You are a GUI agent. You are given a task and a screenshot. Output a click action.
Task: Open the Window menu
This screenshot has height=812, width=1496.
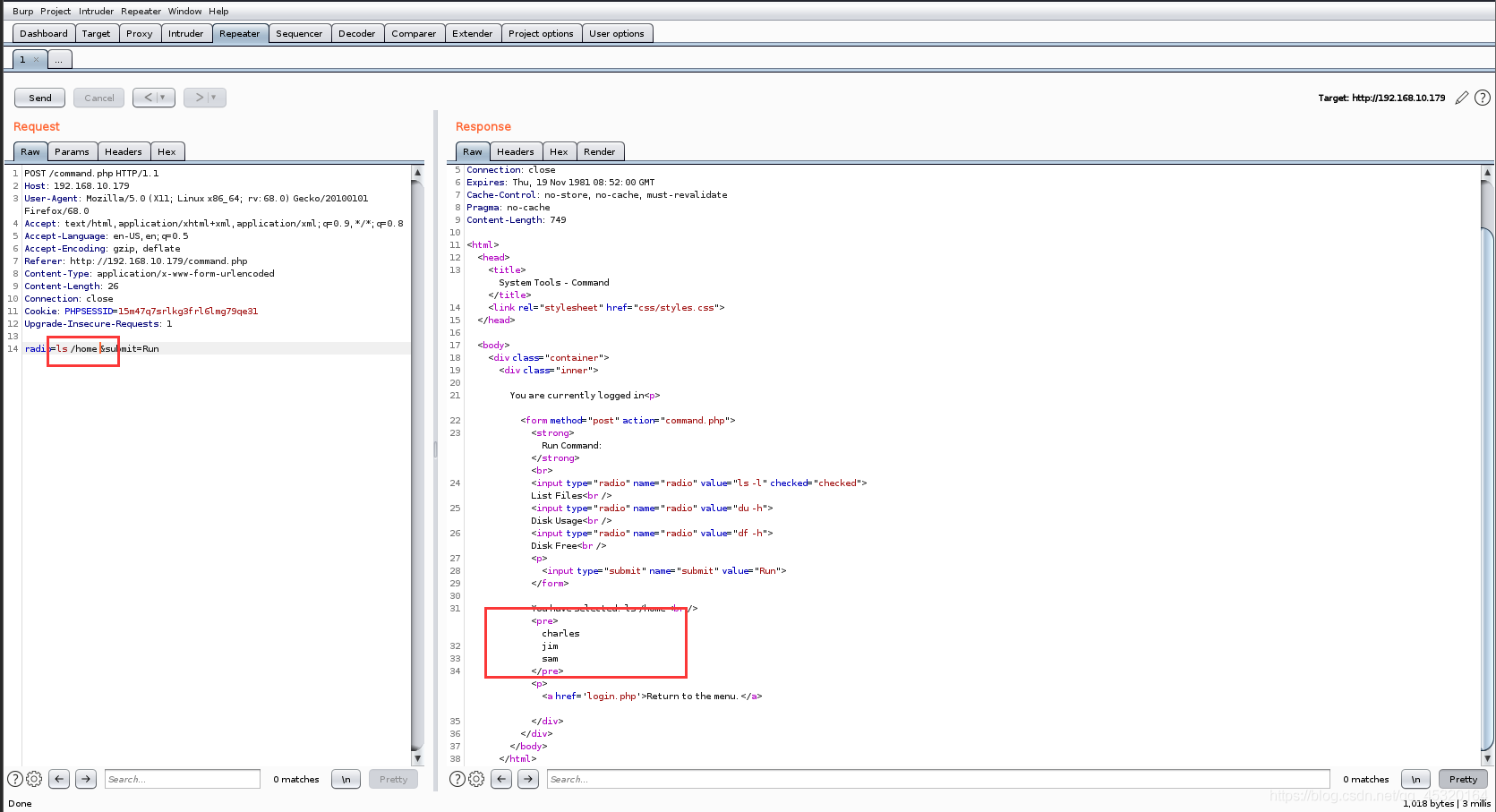pos(184,12)
